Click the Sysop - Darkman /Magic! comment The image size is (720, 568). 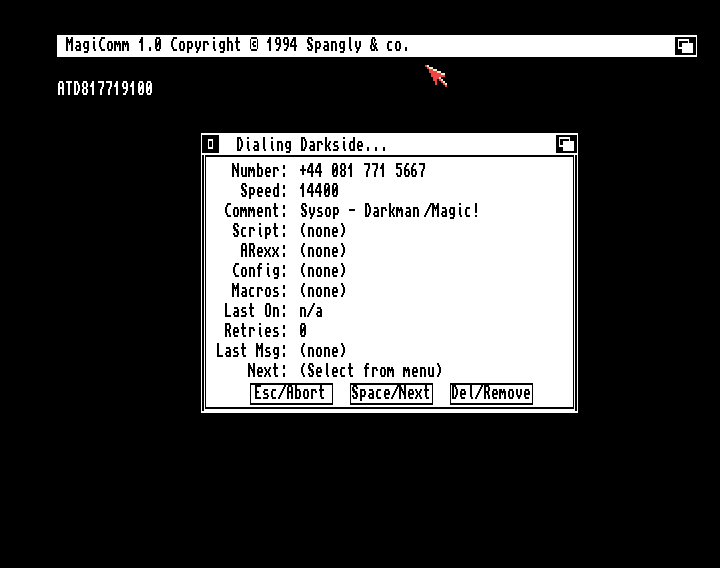tap(389, 211)
